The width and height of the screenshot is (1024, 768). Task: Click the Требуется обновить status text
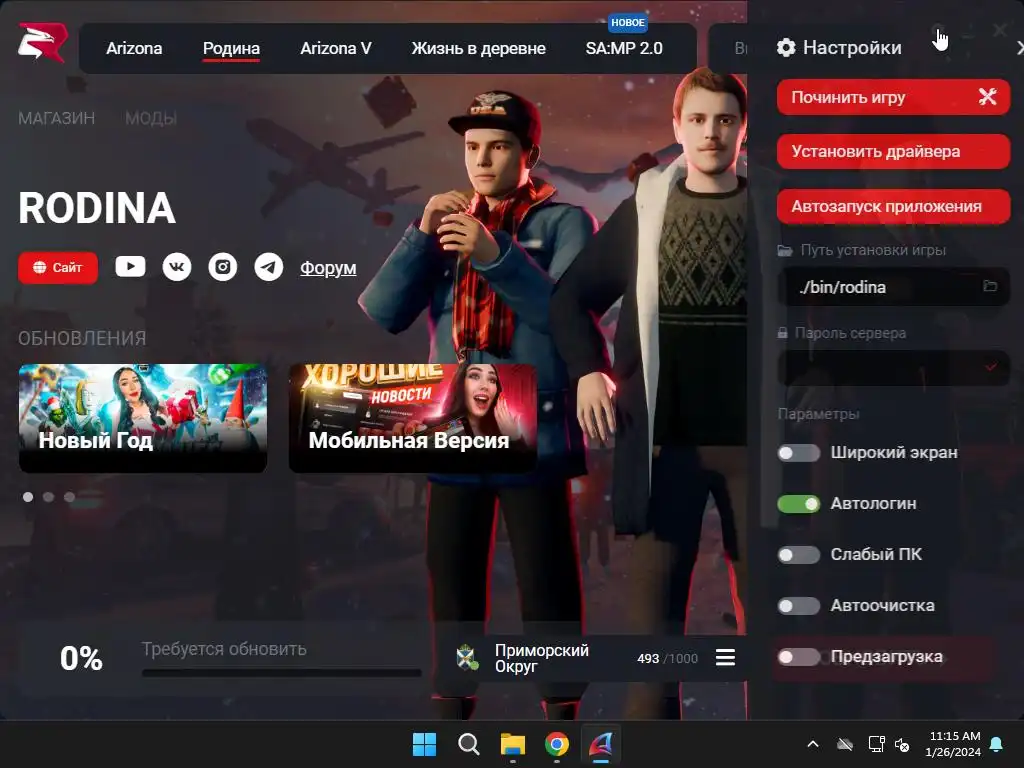[x=224, y=649]
